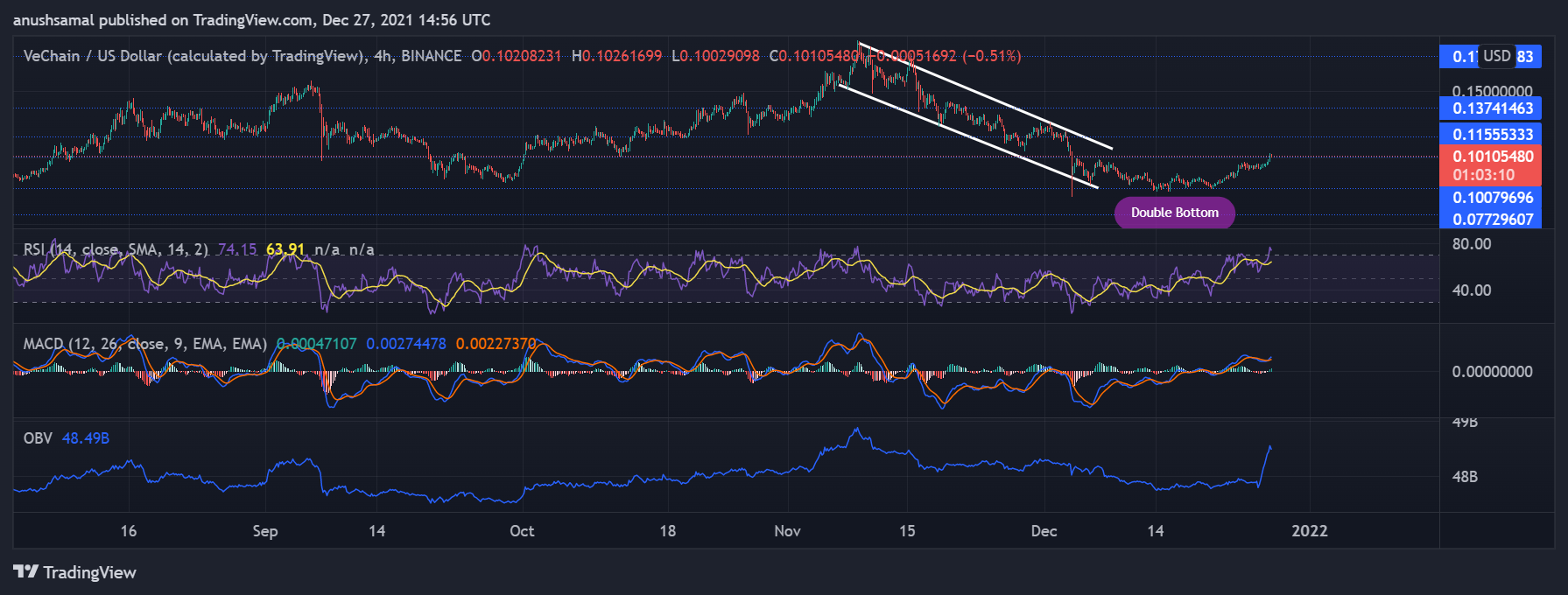Select the 0.13741463 price level label
This screenshot has width=1568, height=595.
(1492, 108)
